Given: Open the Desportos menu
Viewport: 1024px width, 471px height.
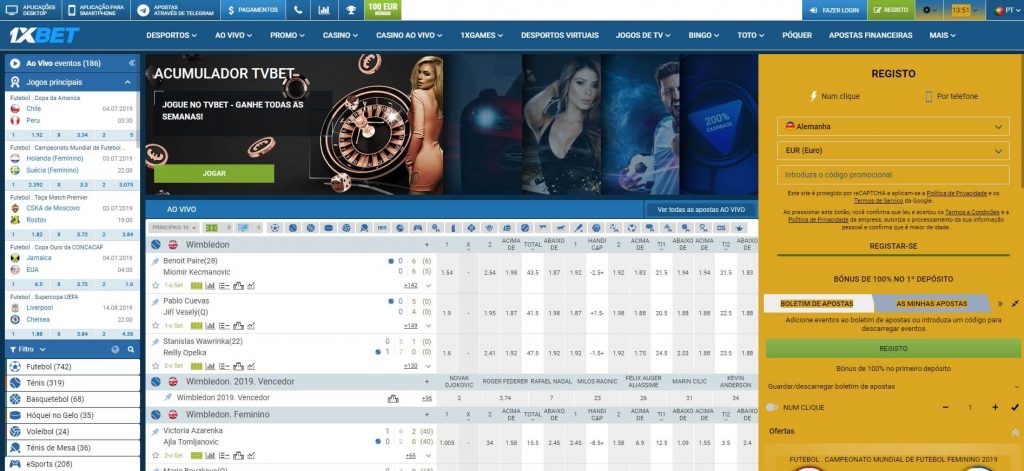Looking at the screenshot, I should [171, 35].
